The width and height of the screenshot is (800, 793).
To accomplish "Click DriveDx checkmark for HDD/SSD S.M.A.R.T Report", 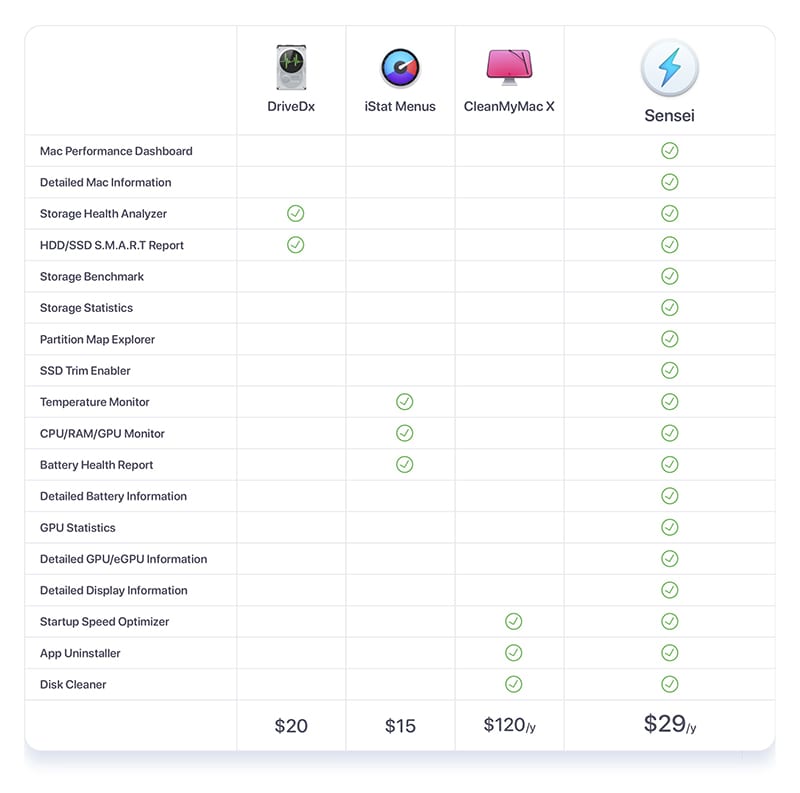I will (x=295, y=245).
